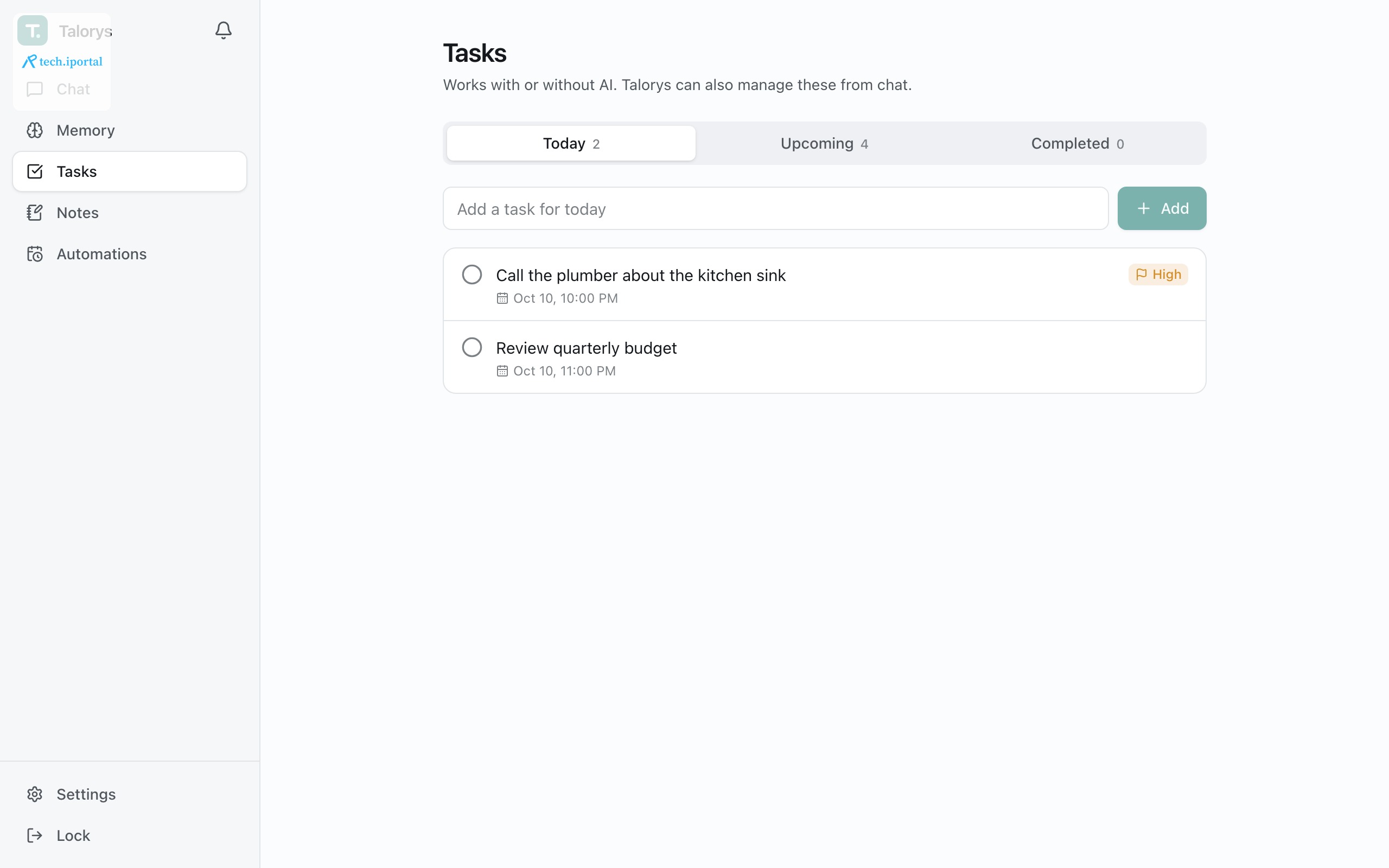Click the Tasks checkbox icon in sidebar
The height and width of the screenshot is (868, 1389).
(35, 171)
